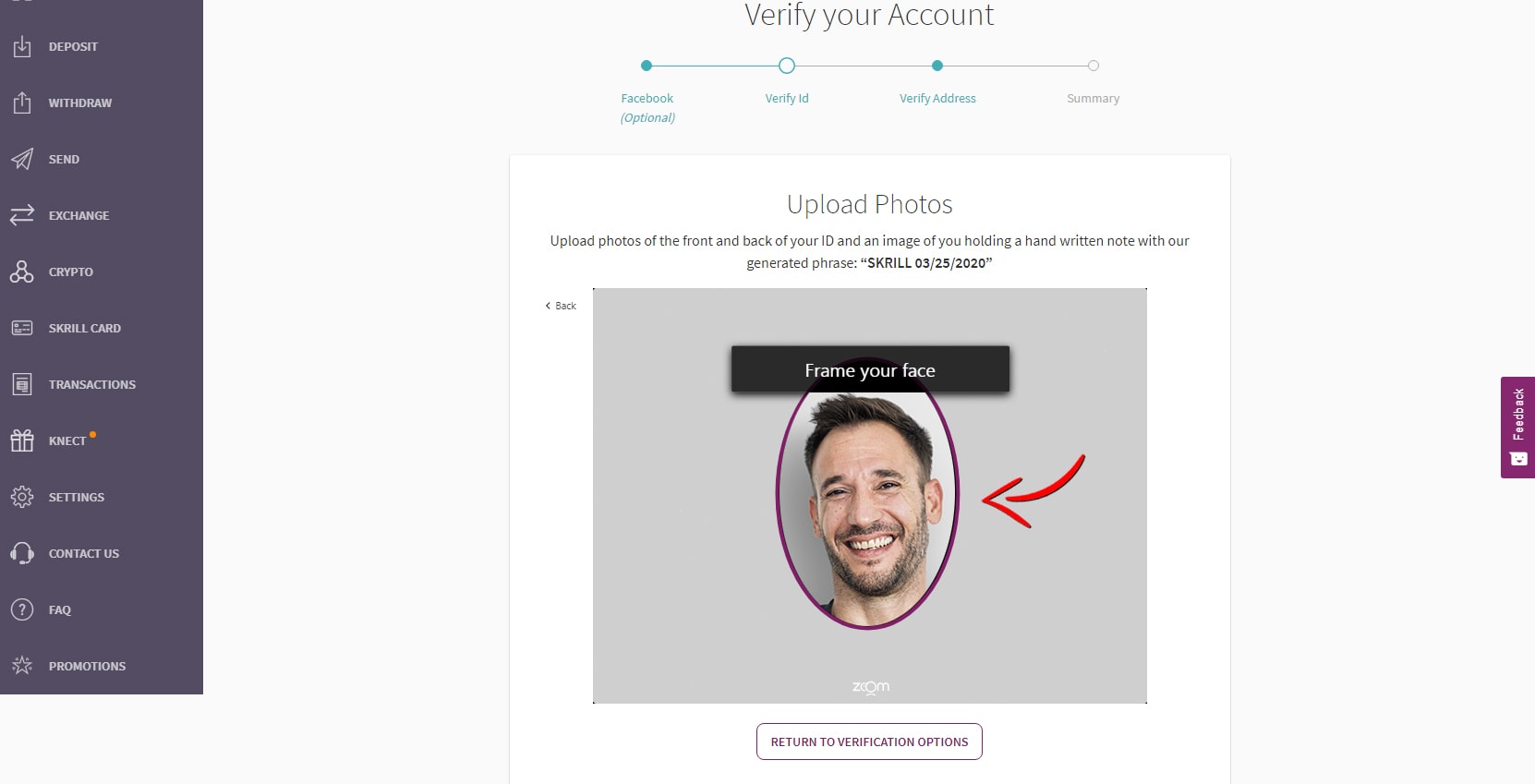The height and width of the screenshot is (784, 1535).
Task: Select the Send paper plane icon
Action: (x=22, y=159)
